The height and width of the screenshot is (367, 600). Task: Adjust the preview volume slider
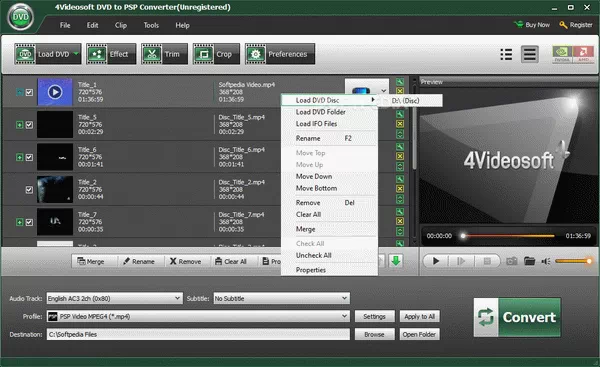click(x=573, y=261)
